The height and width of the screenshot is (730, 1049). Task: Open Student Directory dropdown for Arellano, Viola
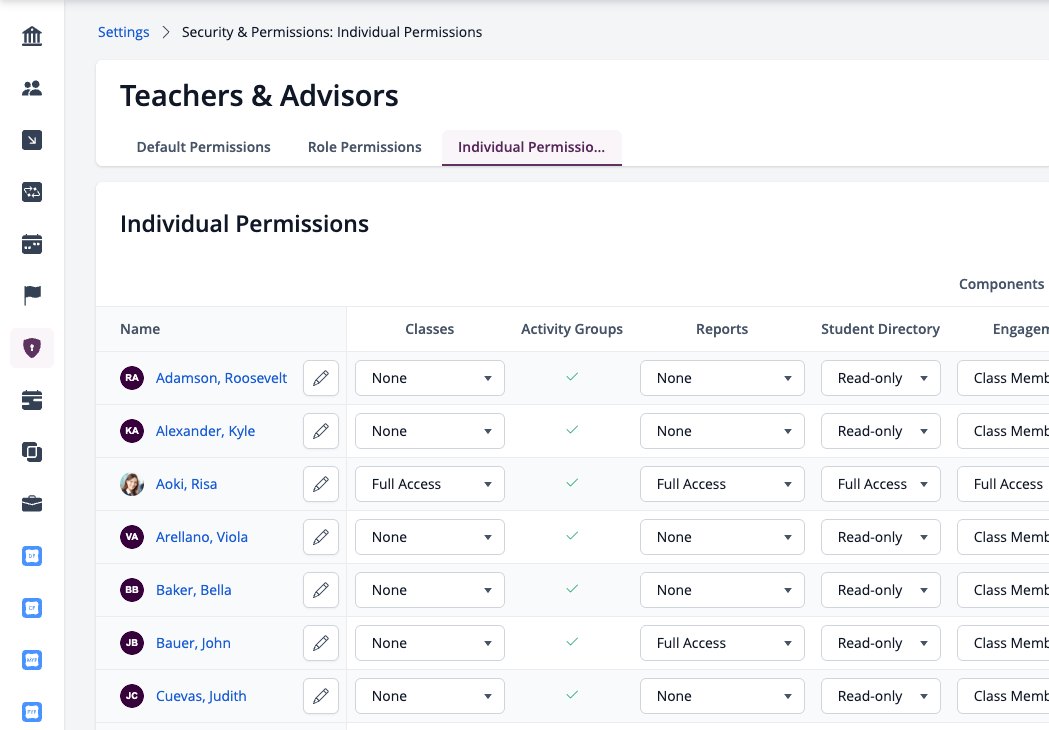click(880, 537)
